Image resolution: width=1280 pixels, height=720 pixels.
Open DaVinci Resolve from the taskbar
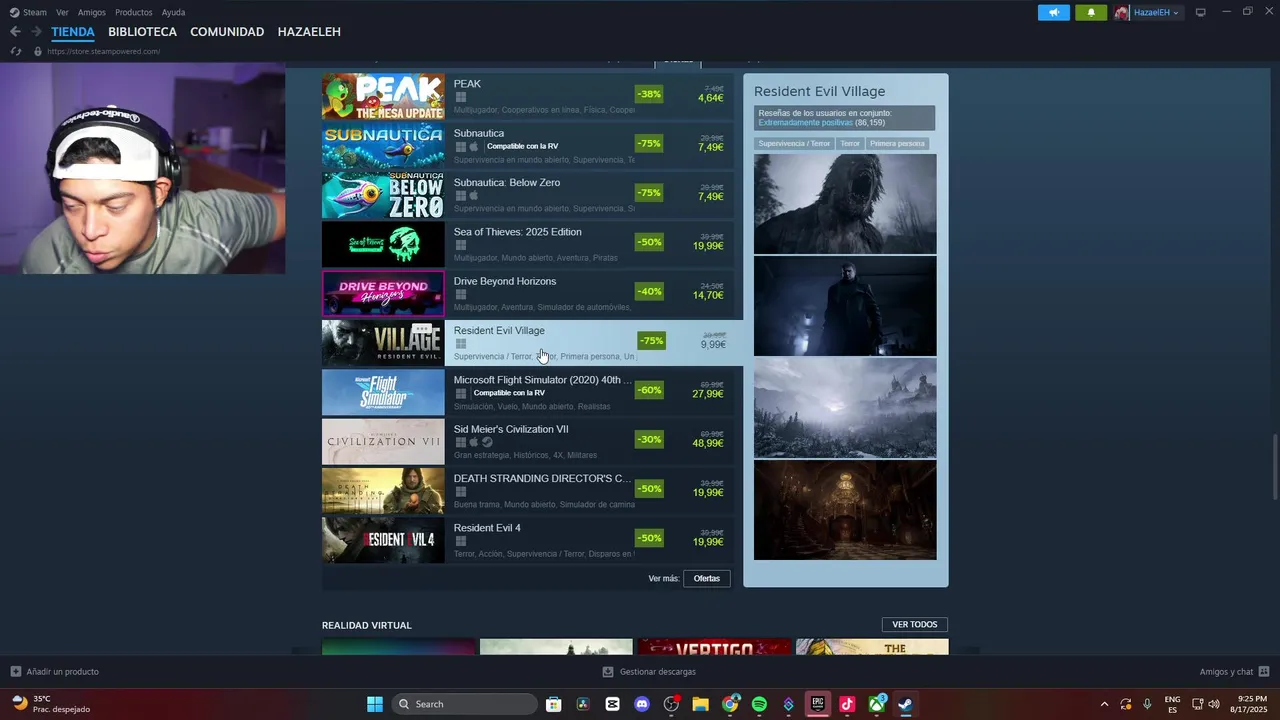point(583,704)
